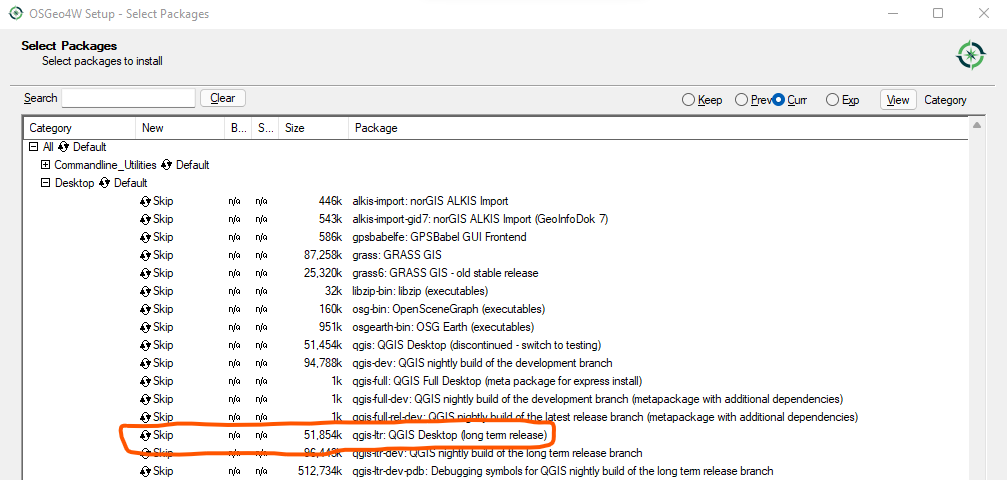Click the Skip cycle icon for qgis-full-dev
Image resolution: width=1007 pixels, height=480 pixels.
[x=146, y=399]
